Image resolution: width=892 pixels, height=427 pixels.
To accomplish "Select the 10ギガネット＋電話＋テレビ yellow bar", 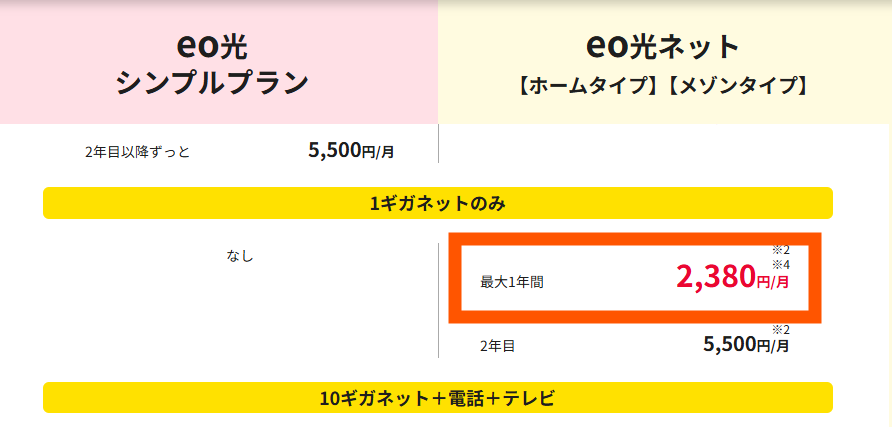I will pyautogui.click(x=437, y=397).
